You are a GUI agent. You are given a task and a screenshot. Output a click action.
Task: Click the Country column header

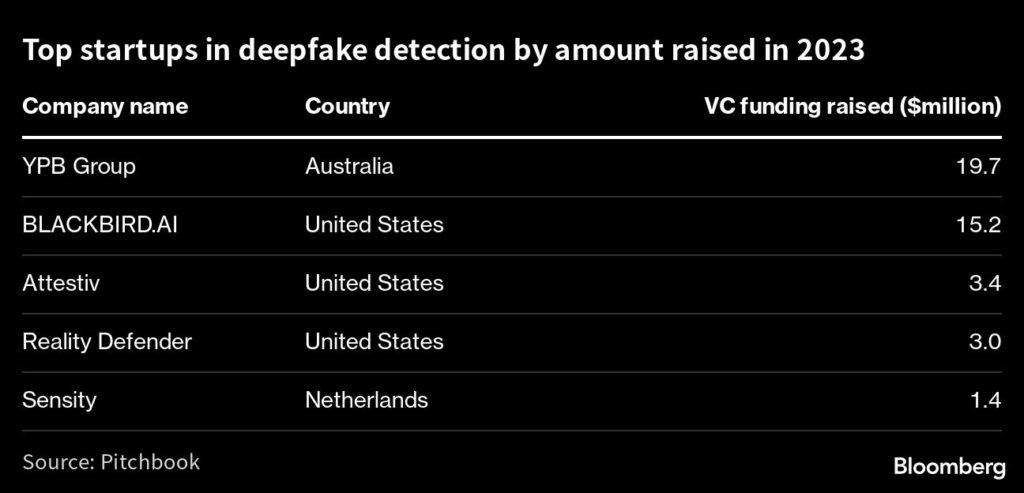tap(347, 106)
